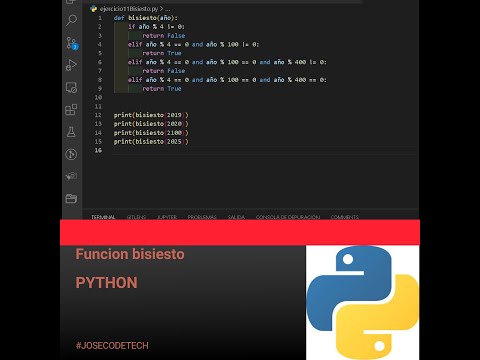Open the CONSOLA DE DEPURACIÓN tab

click(288, 217)
